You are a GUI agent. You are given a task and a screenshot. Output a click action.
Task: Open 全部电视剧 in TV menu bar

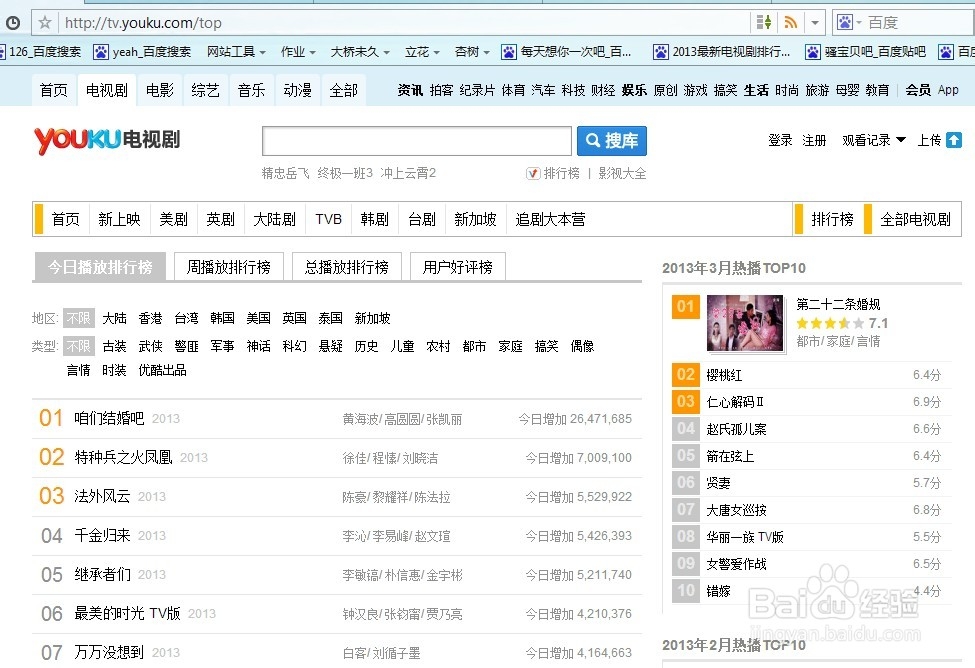pos(915,219)
